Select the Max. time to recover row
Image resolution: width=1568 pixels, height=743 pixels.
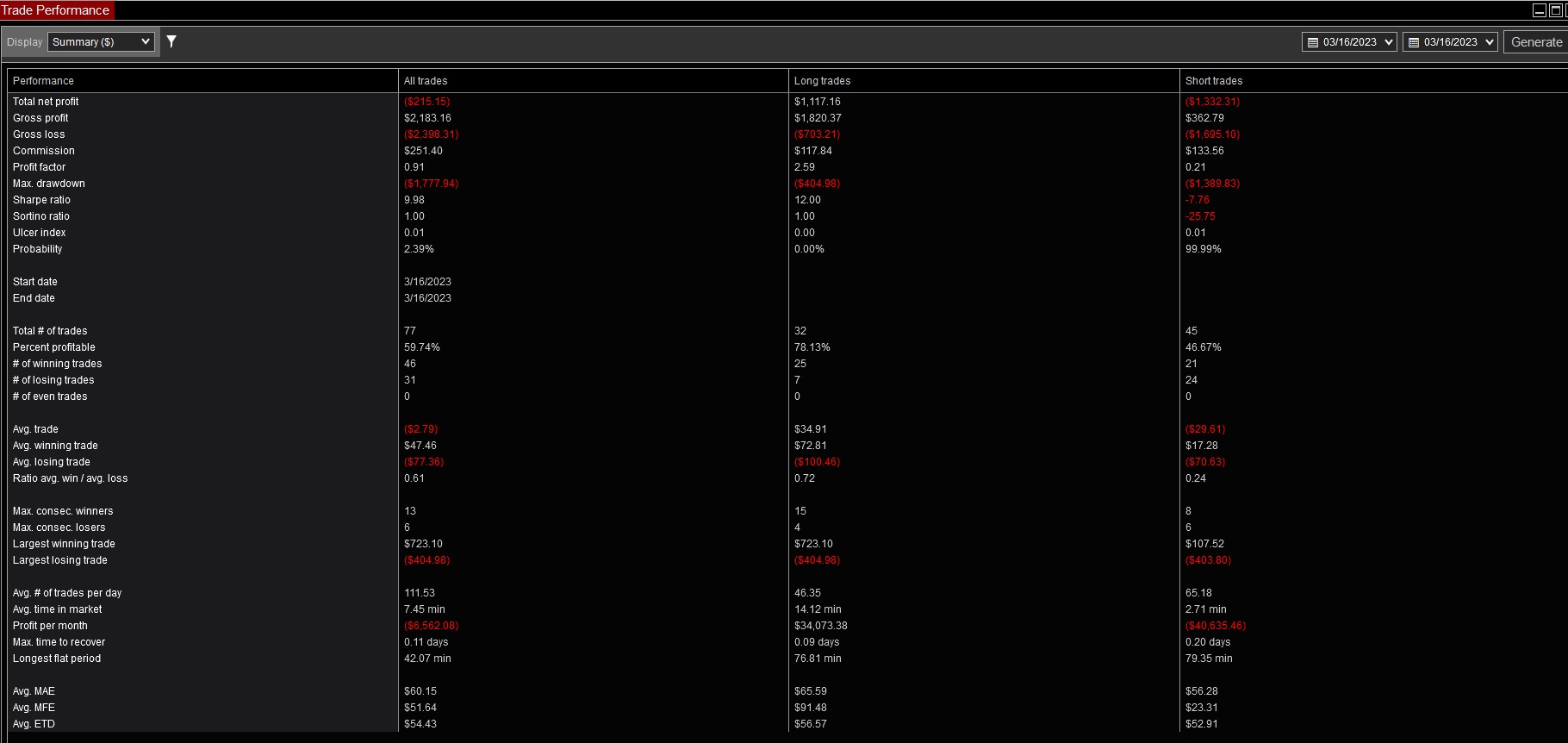click(x=59, y=642)
